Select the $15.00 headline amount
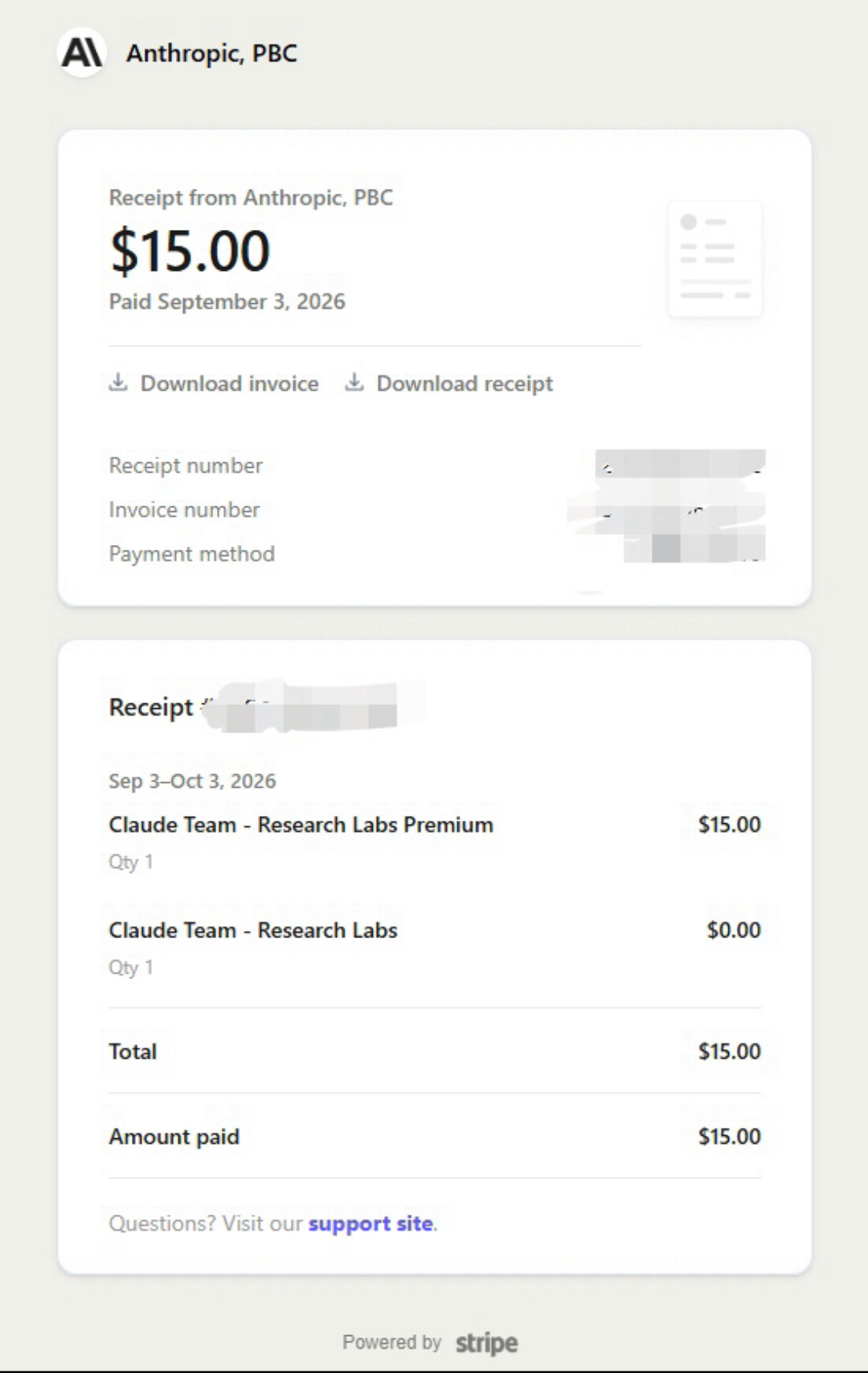 tap(190, 251)
